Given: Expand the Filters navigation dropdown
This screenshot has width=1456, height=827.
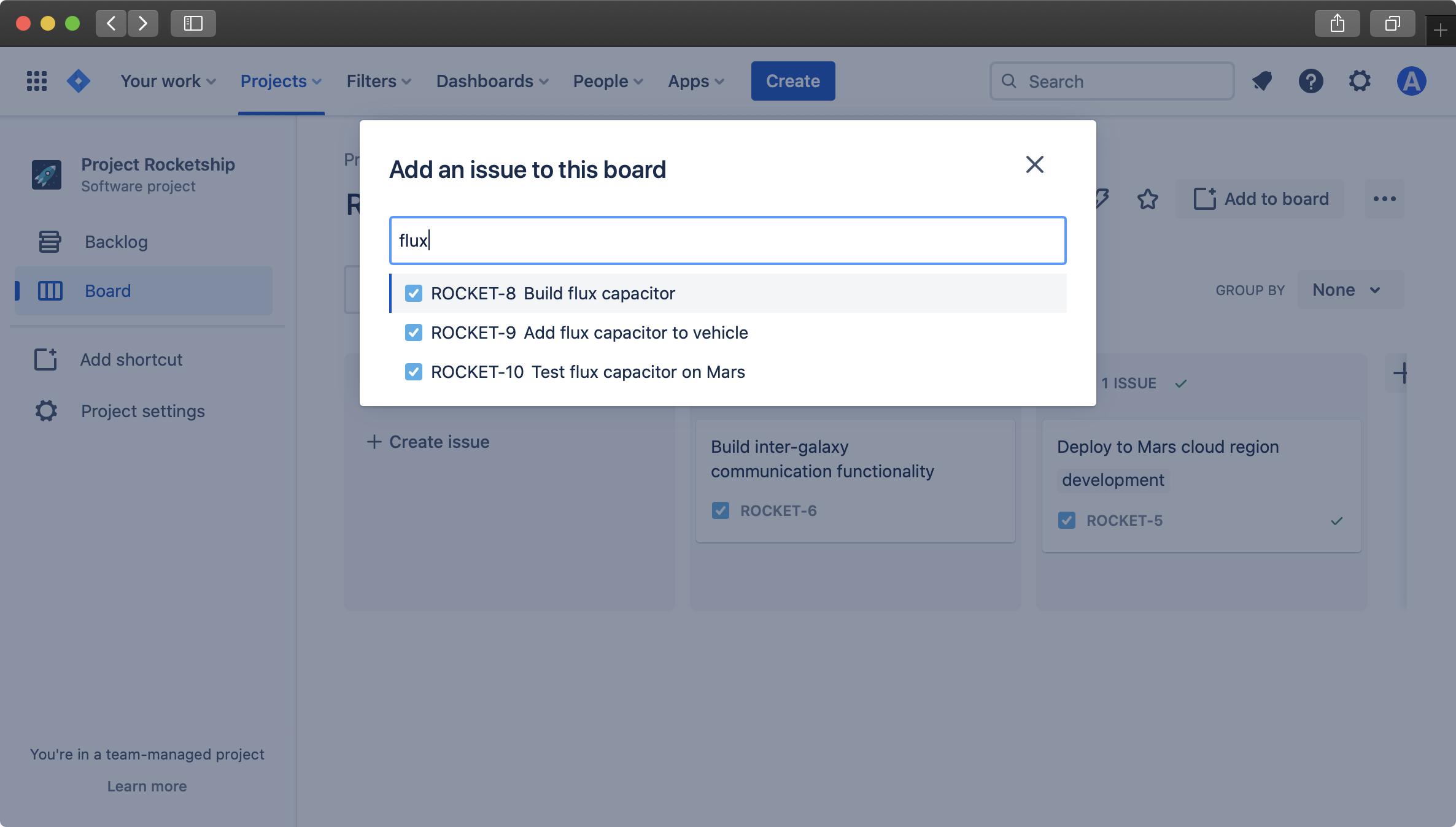Looking at the screenshot, I should pos(379,80).
